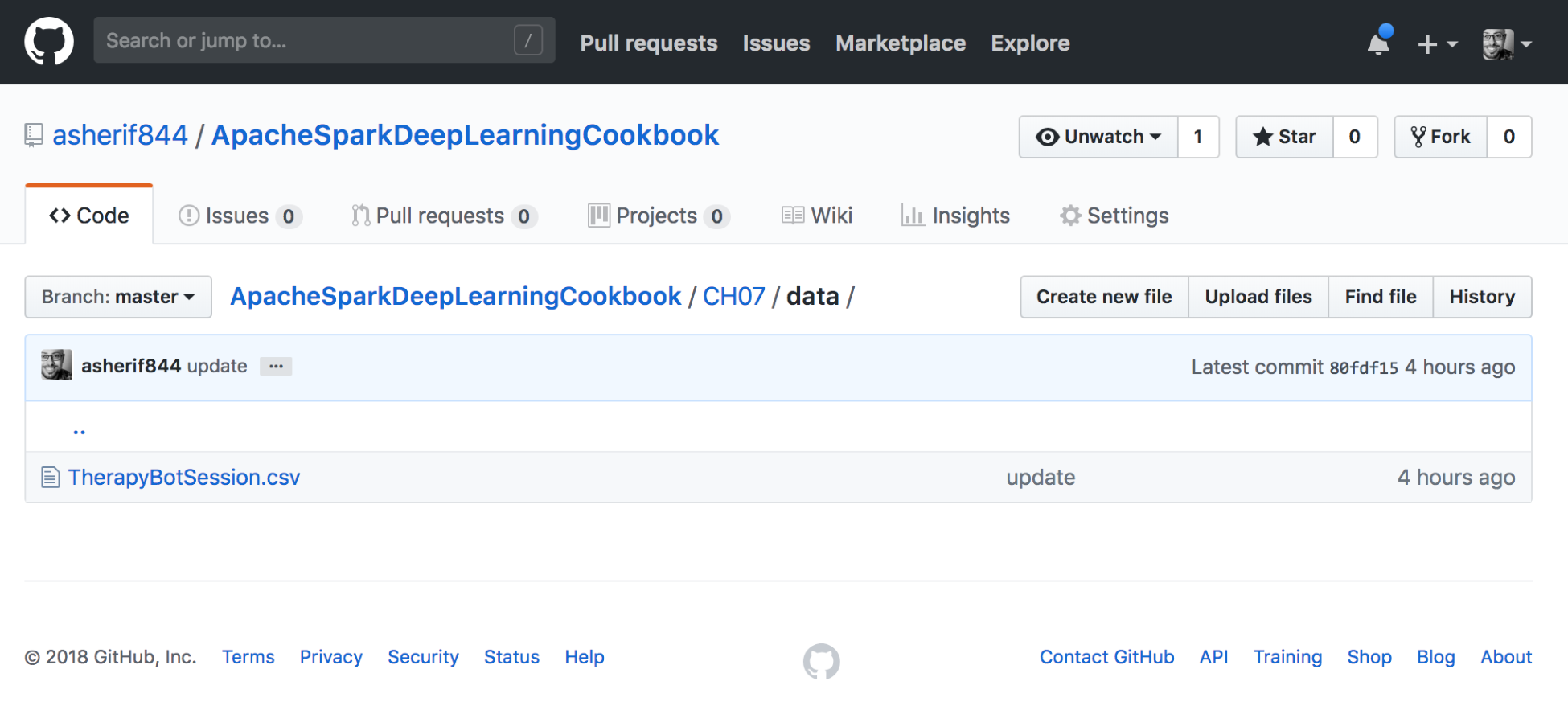Open the API footer link
The height and width of the screenshot is (702, 1568).
point(1214,657)
